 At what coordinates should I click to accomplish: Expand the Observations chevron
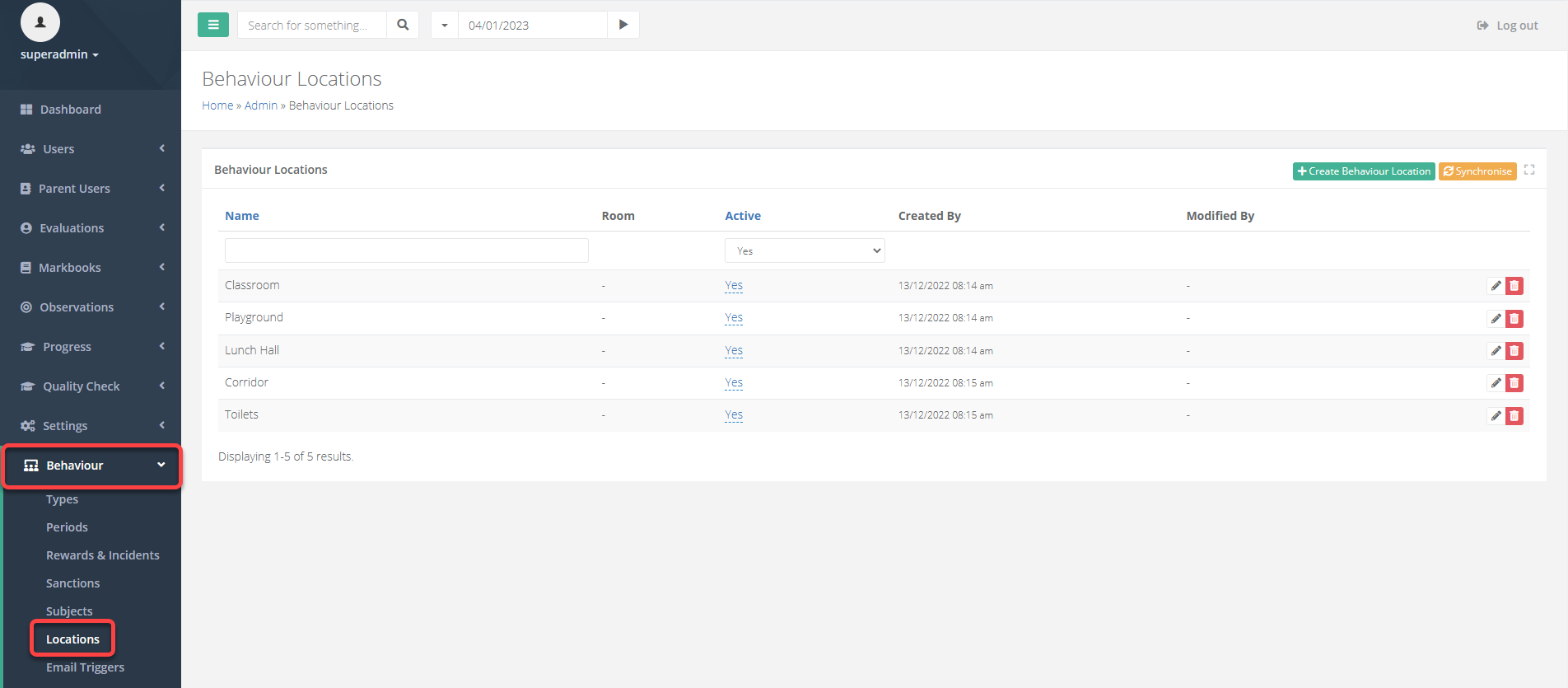(x=162, y=307)
